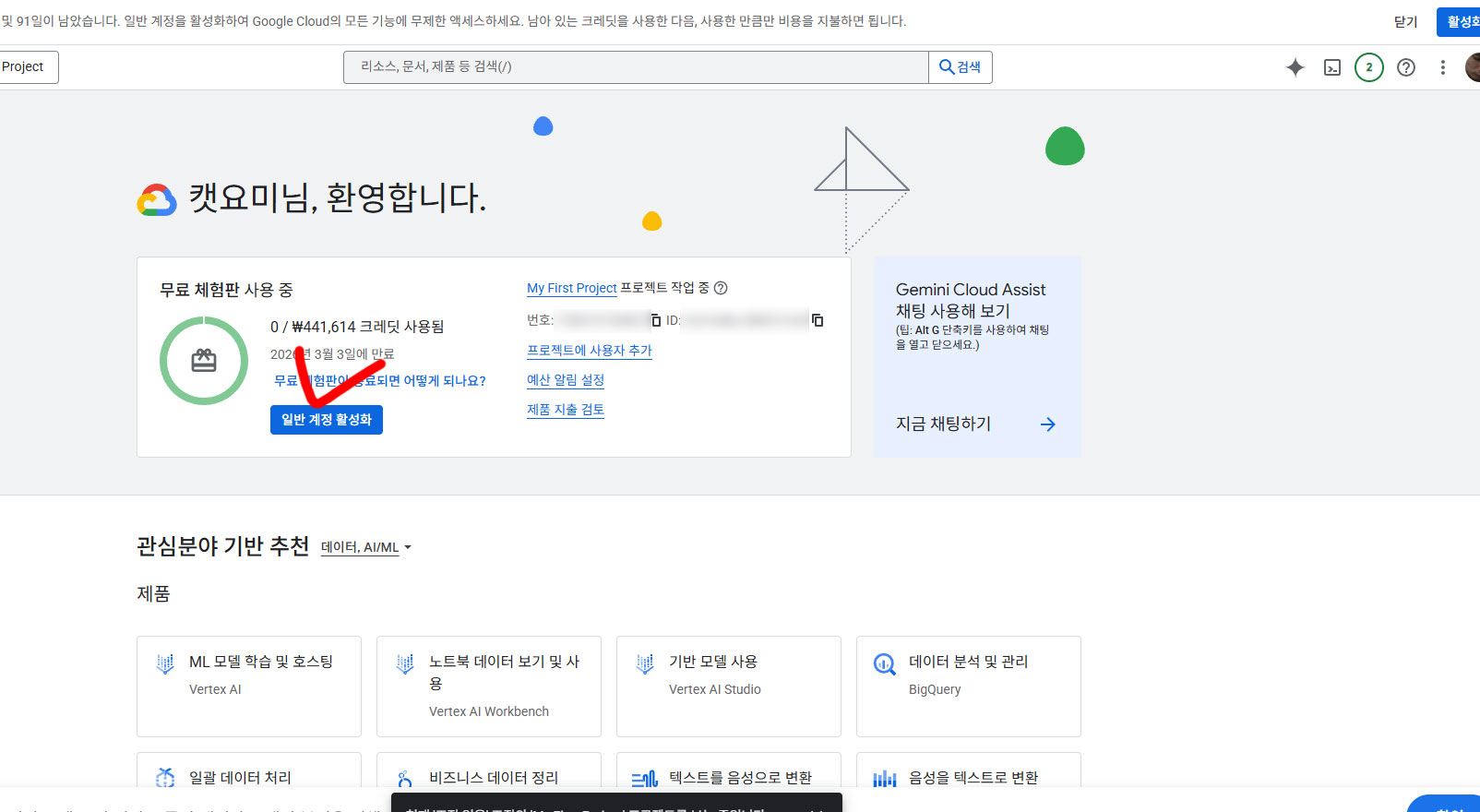
Task: Click the 음성을 텍스트로 변환 icon
Action: coord(885,780)
